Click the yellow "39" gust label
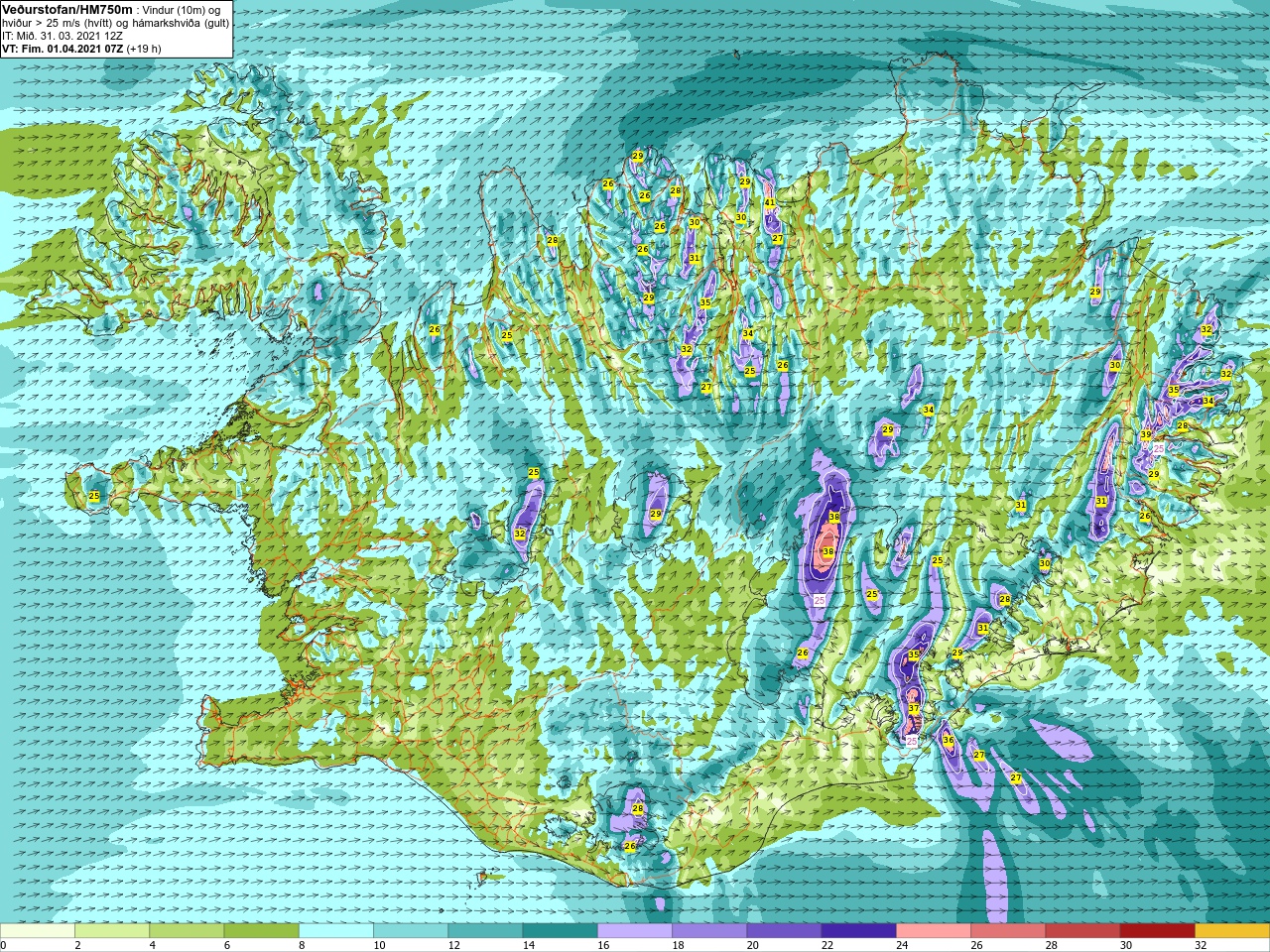The height and width of the screenshot is (952, 1270). coord(1146,435)
